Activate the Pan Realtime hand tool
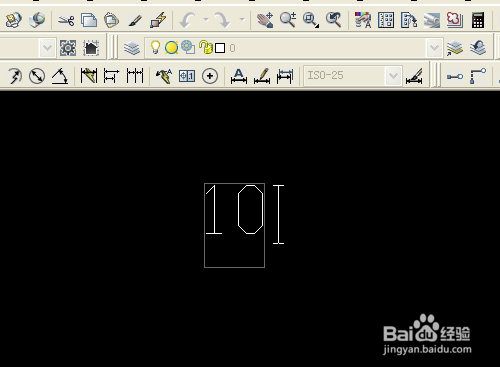This screenshot has height=367, width=500. (265, 20)
